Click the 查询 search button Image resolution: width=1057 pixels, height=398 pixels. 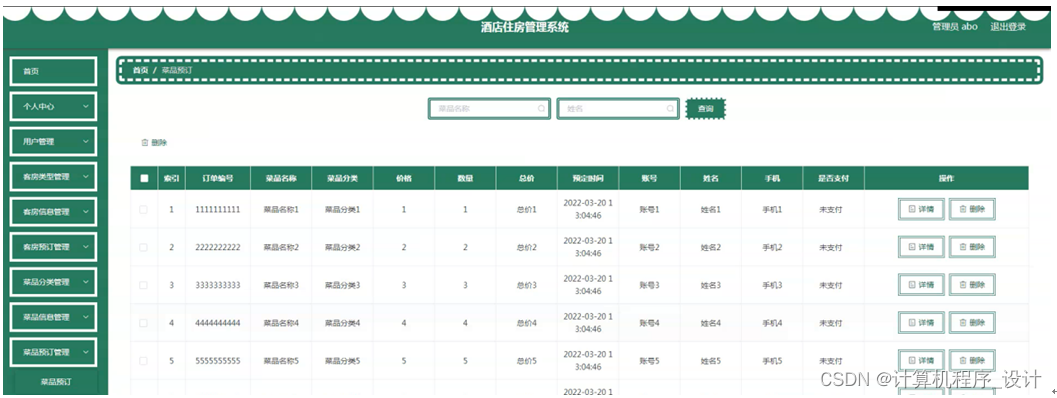click(705, 109)
